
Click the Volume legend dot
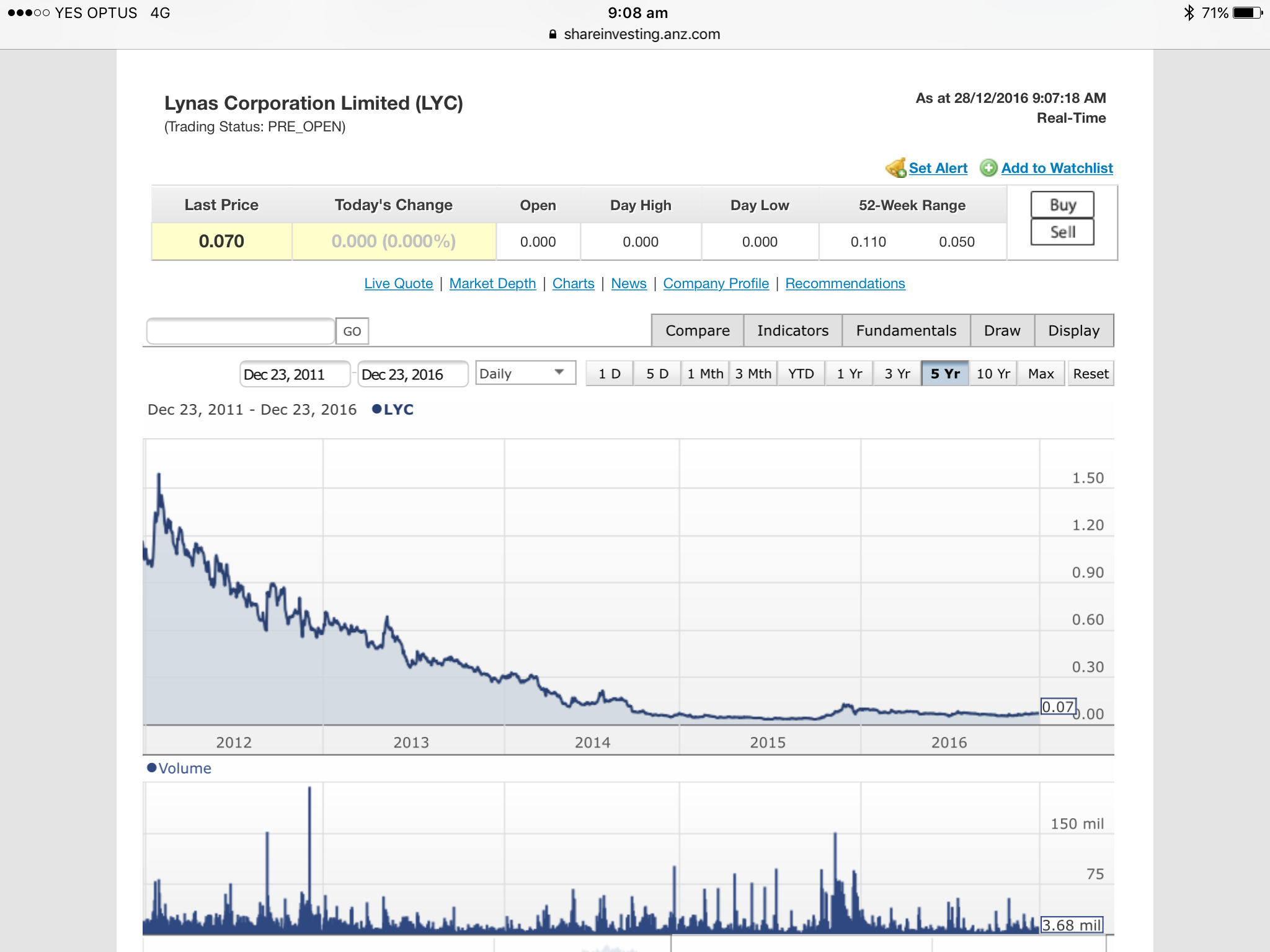(x=151, y=767)
